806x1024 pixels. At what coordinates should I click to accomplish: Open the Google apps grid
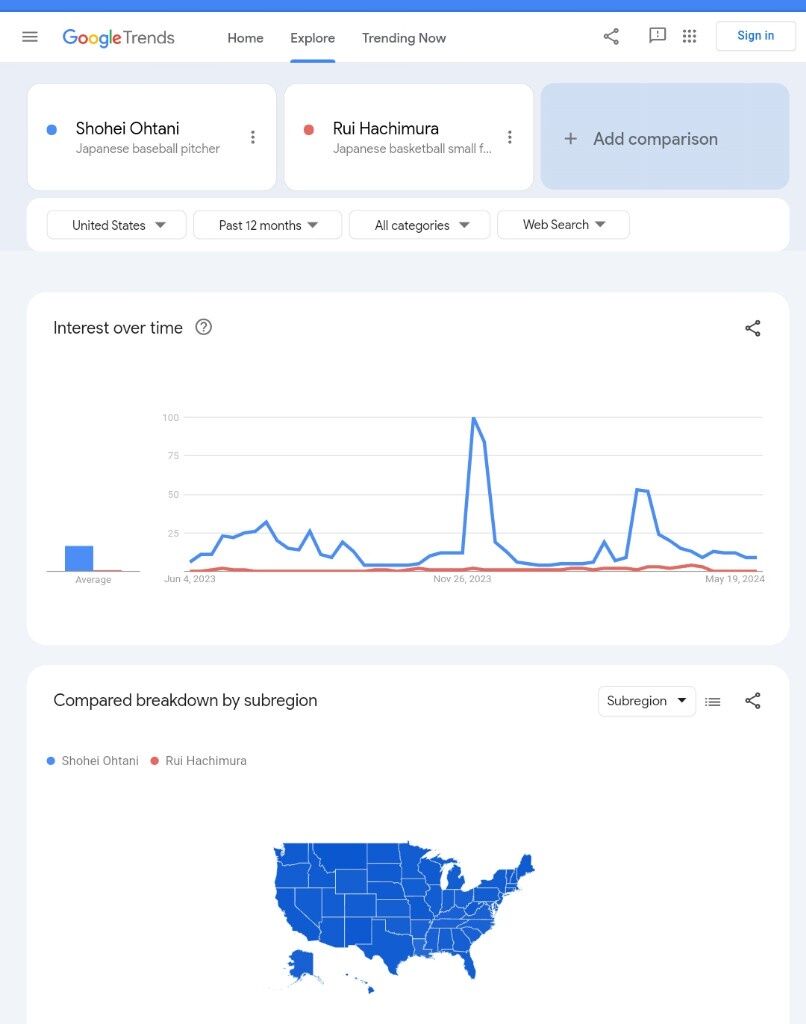(689, 37)
